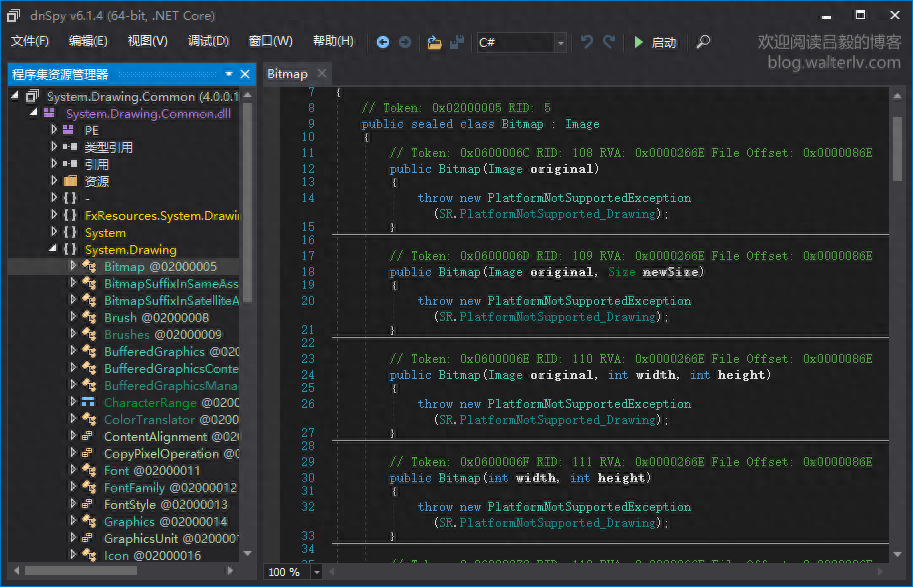Collapse the System.Drawing namespace

tap(53, 249)
